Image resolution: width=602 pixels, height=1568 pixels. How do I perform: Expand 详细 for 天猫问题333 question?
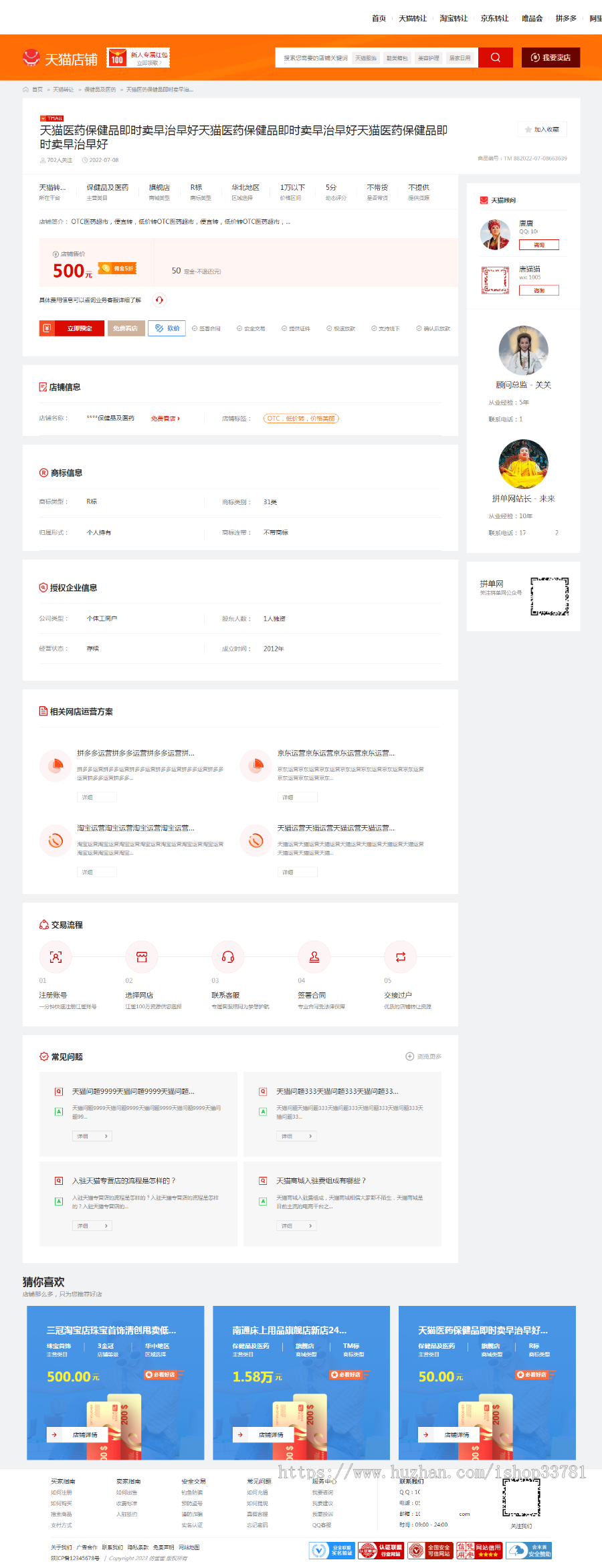(x=296, y=1136)
